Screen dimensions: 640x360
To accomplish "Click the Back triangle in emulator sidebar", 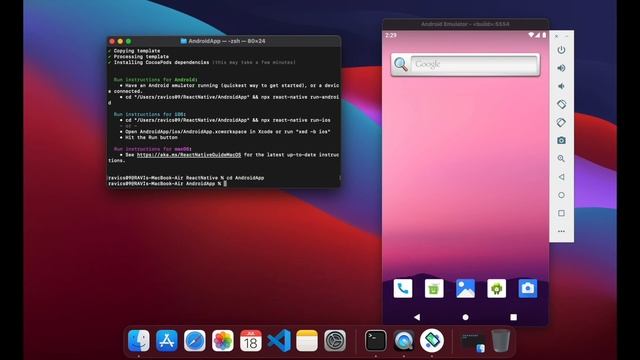I will [561, 177].
